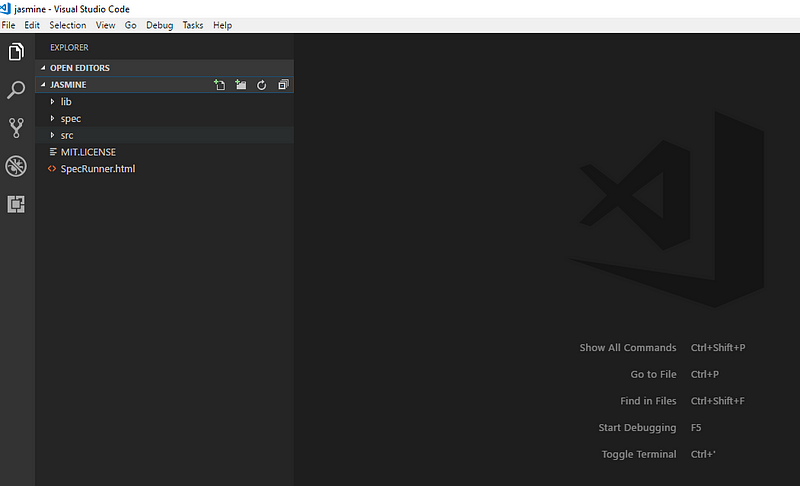Open the SpecRunner.html file
The image size is (800, 486).
[98, 169]
